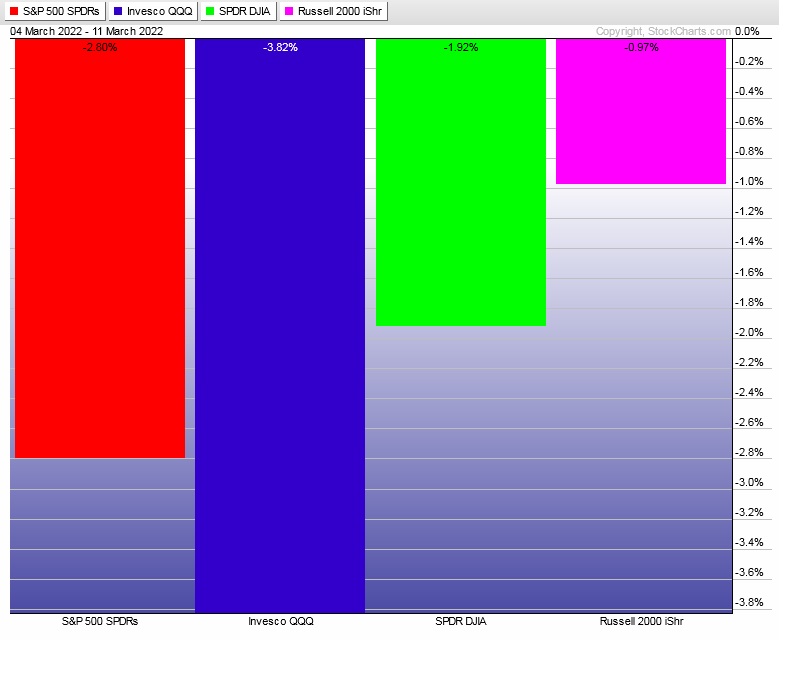Image resolution: width=794 pixels, height=674 pixels.
Task: Click the -2.0% y-axis label
Action: pyautogui.click(x=749, y=332)
